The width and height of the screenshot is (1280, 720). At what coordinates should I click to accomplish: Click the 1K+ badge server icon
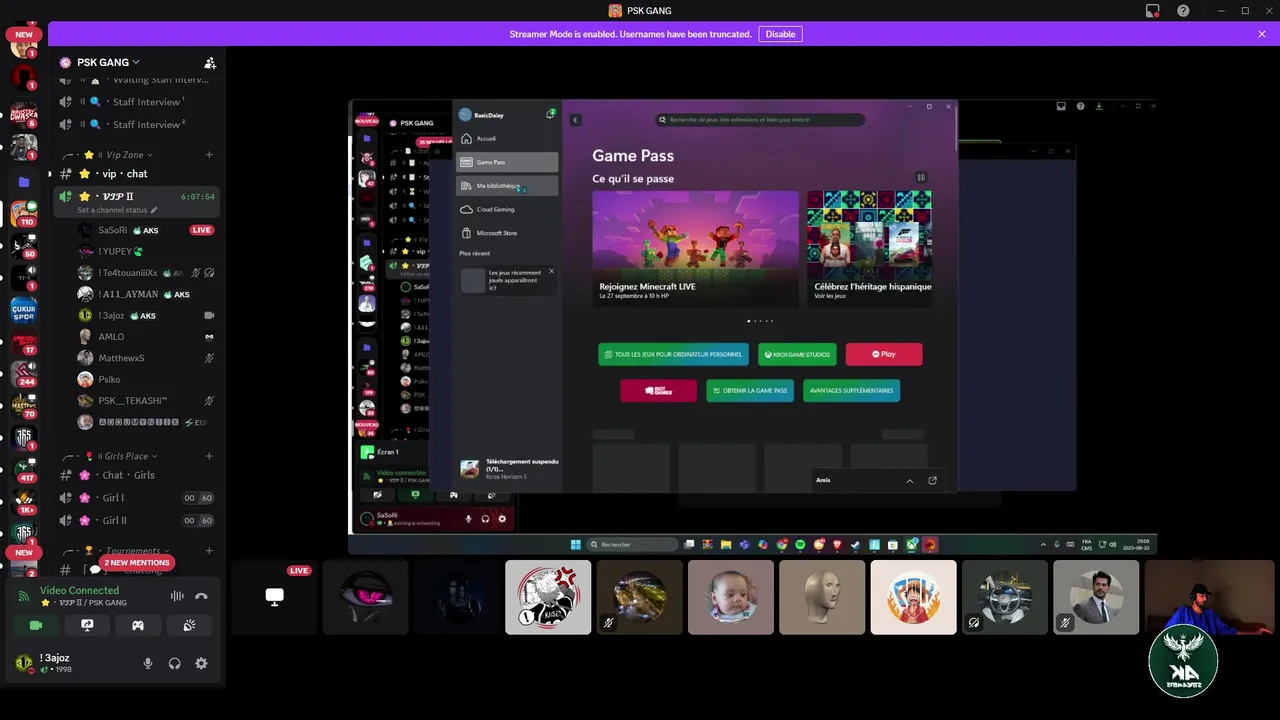point(24,500)
